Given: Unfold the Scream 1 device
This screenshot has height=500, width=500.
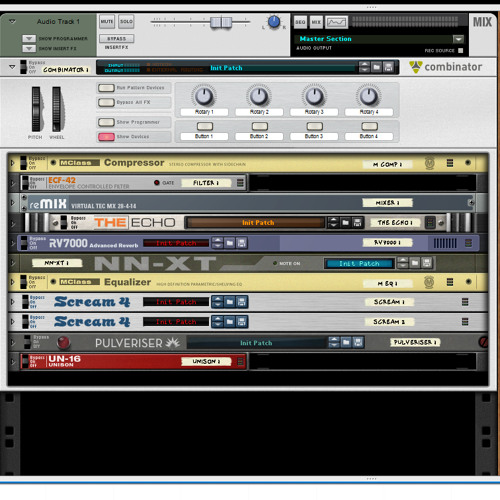Looking at the screenshot, I should click(13, 302).
